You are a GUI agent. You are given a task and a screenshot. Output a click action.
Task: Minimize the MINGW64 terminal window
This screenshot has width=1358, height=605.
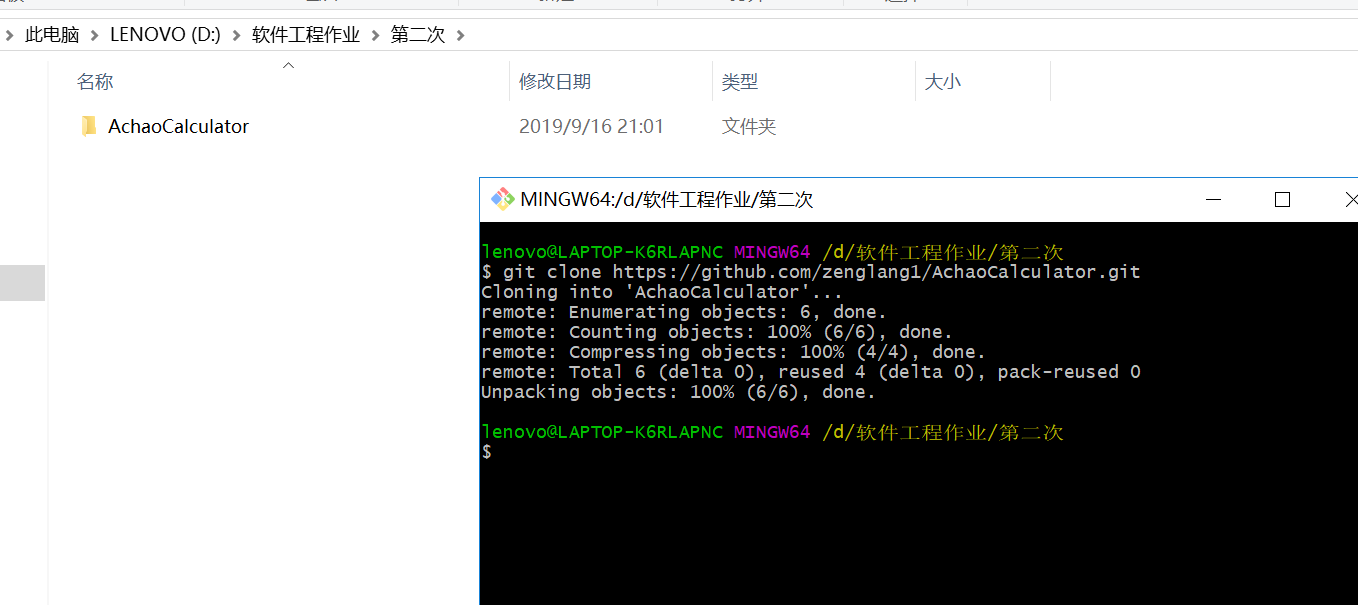pos(1214,200)
